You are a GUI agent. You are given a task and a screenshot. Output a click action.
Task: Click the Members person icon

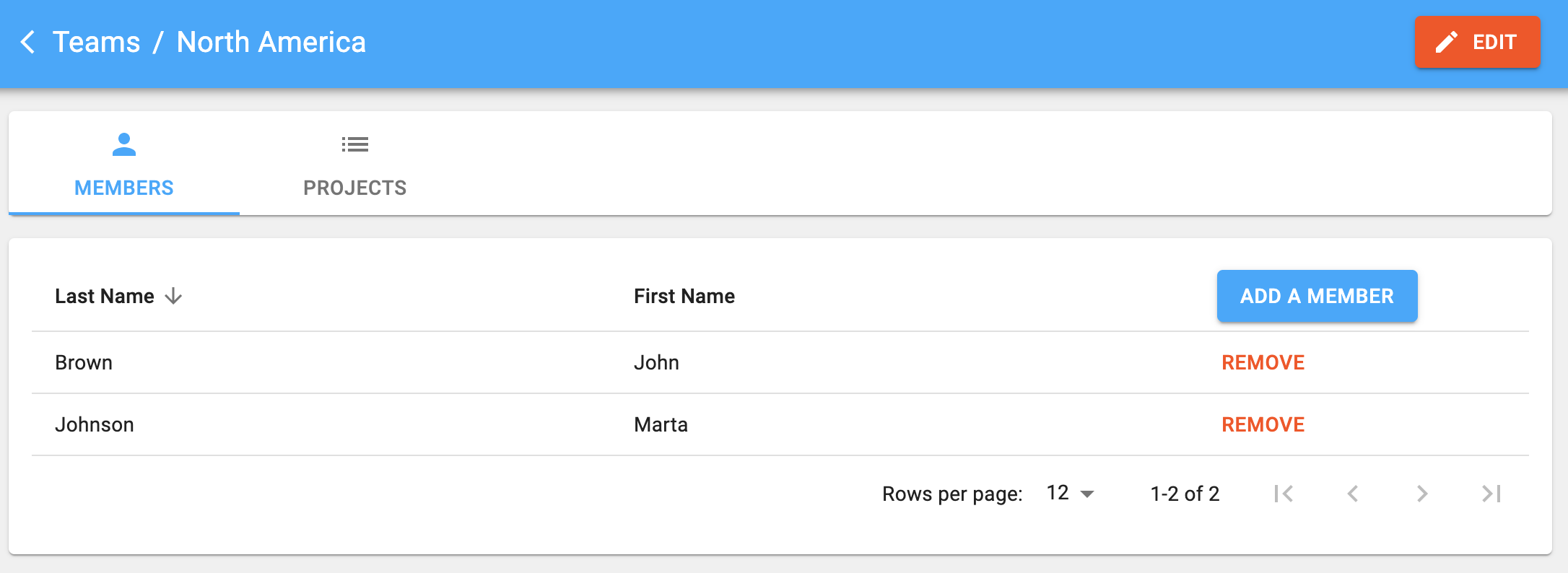124,144
